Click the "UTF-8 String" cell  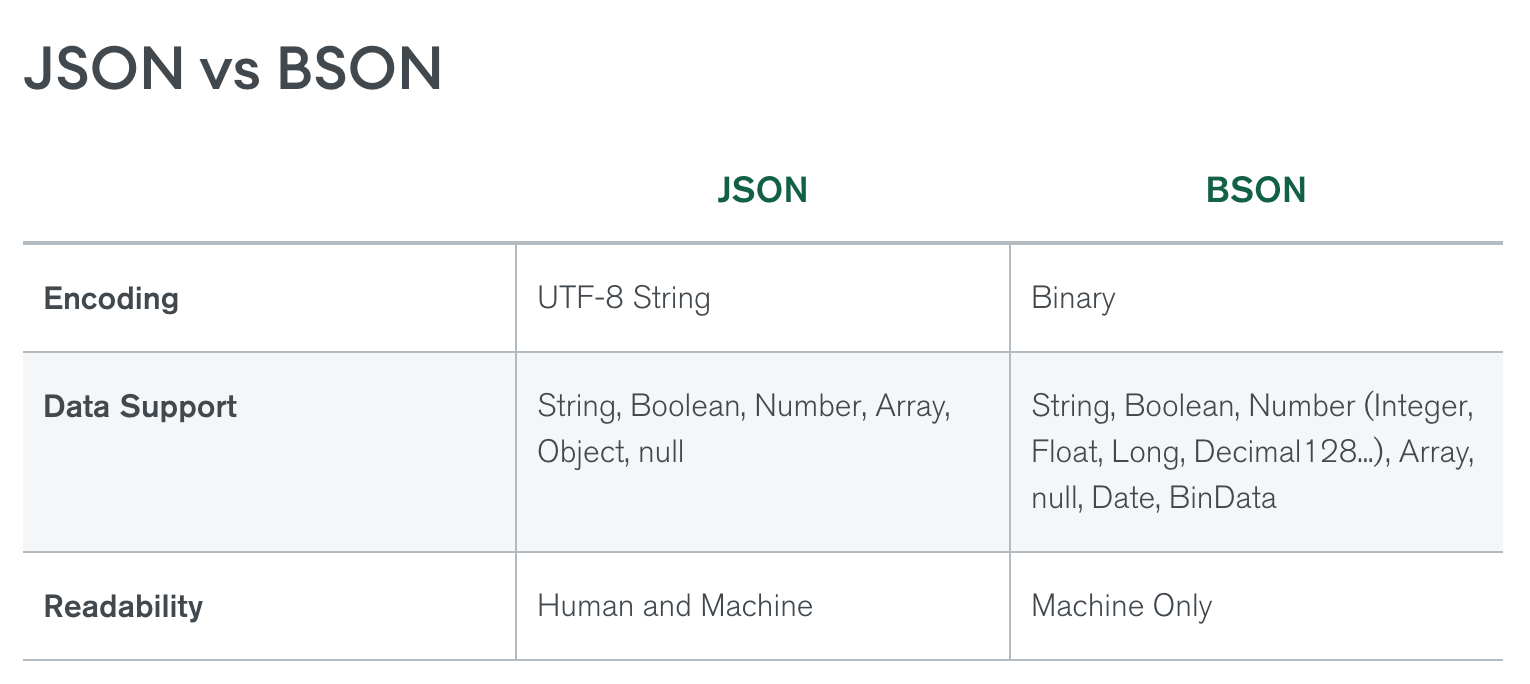click(624, 299)
